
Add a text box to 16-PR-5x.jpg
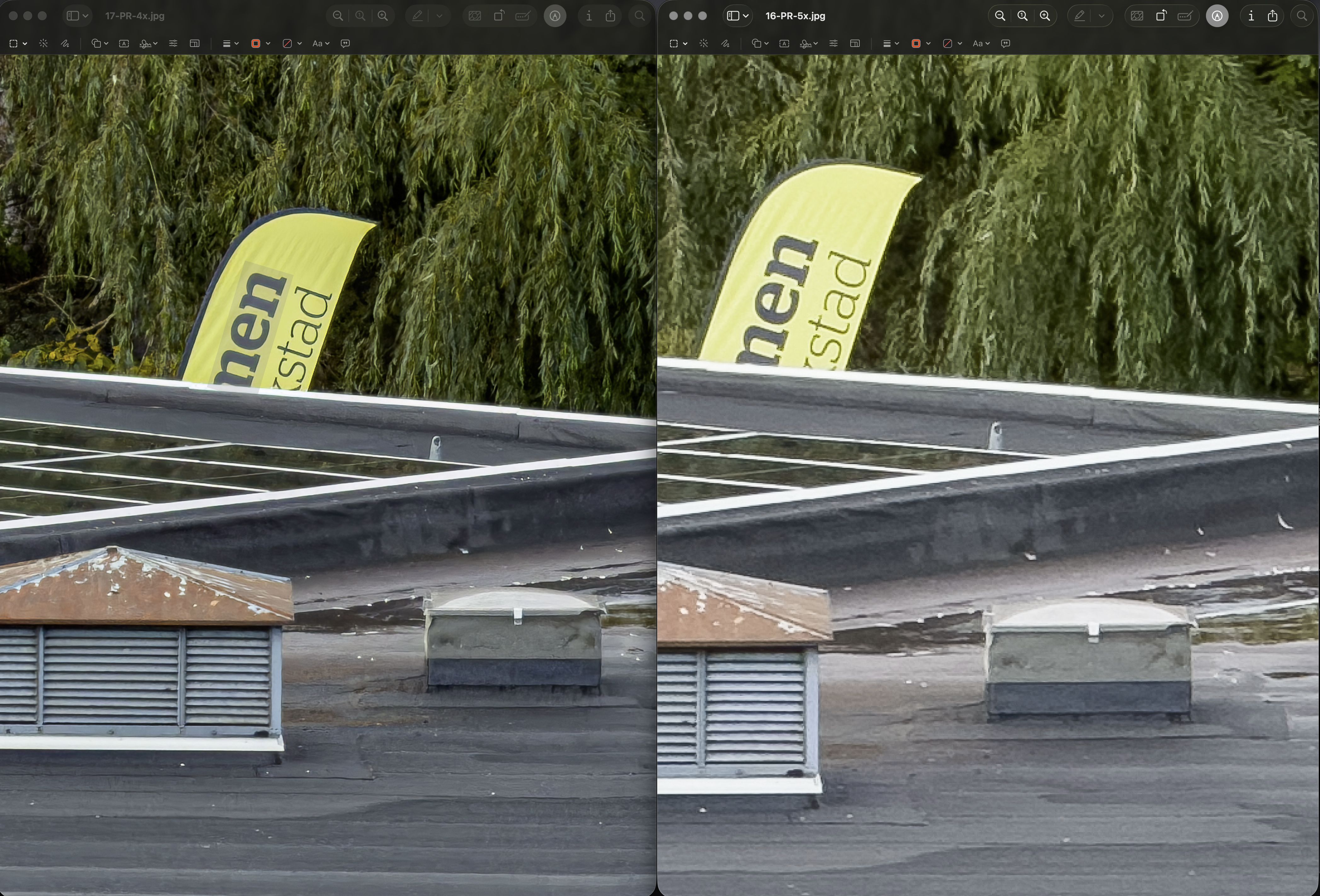(784, 43)
